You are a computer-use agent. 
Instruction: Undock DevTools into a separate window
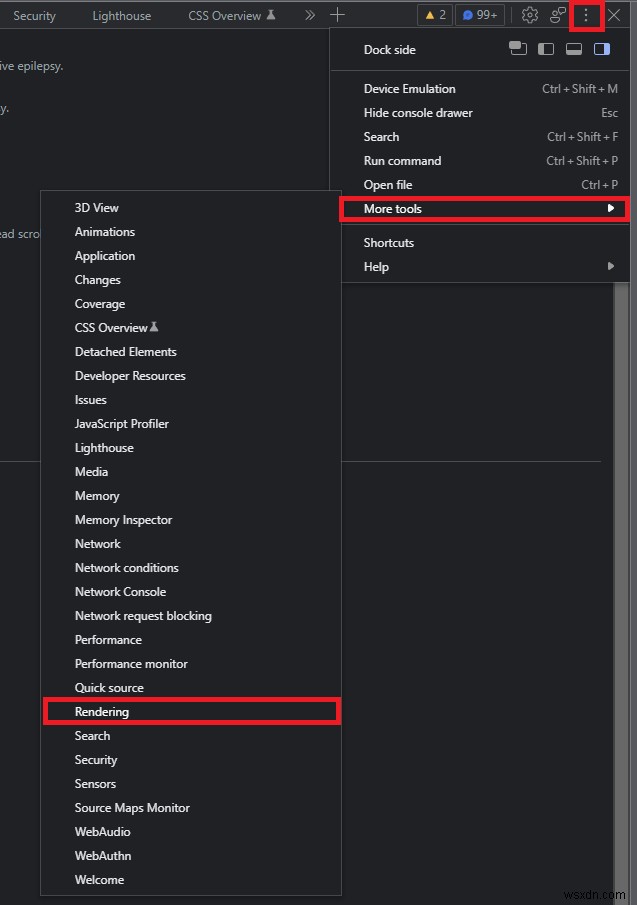pyautogui.click(x=517, y=49)
